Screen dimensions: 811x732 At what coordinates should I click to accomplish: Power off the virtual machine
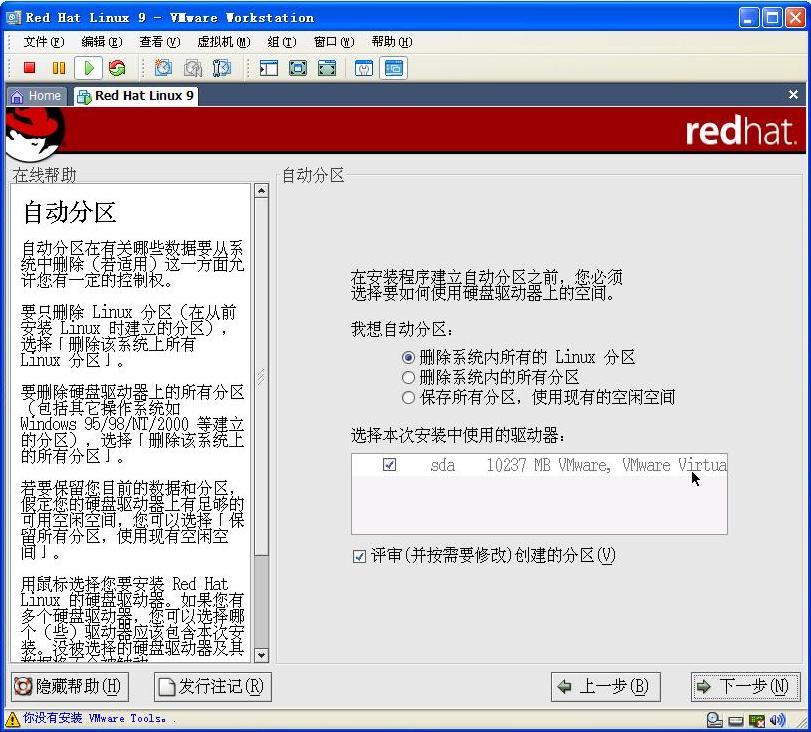(x=29, y=68)
